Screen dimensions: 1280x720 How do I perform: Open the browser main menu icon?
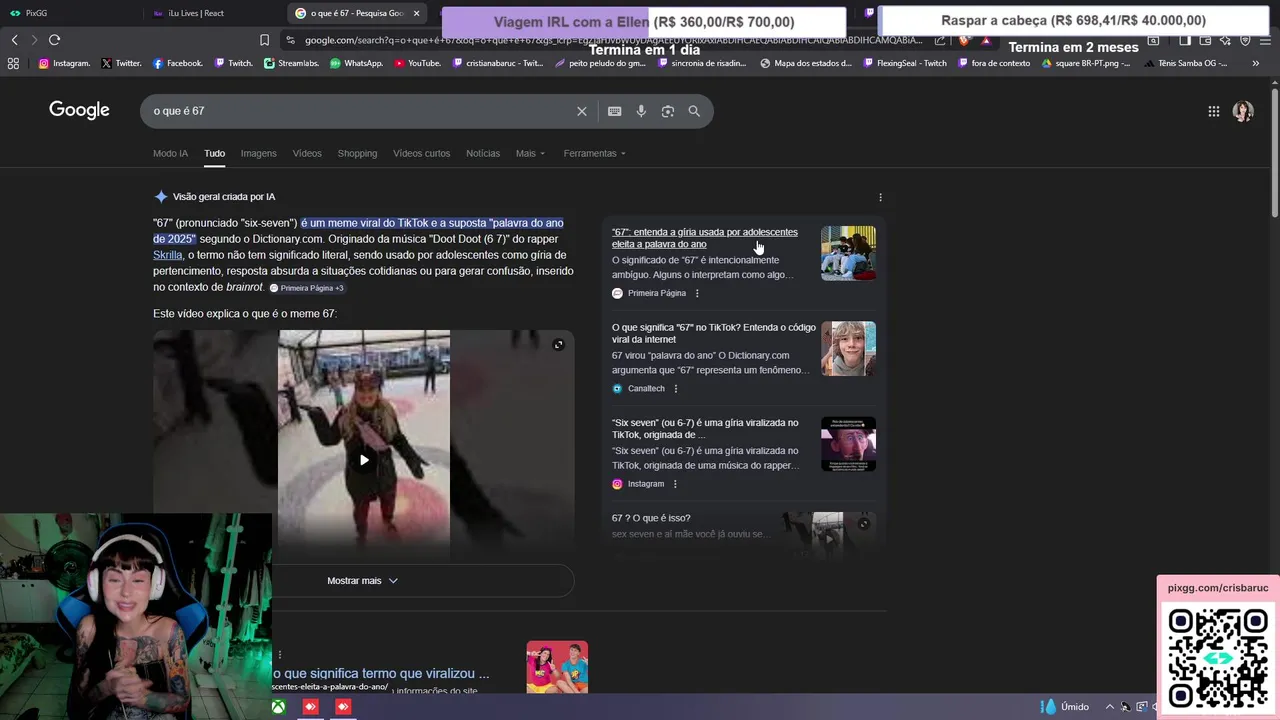tap(1267, 40)
